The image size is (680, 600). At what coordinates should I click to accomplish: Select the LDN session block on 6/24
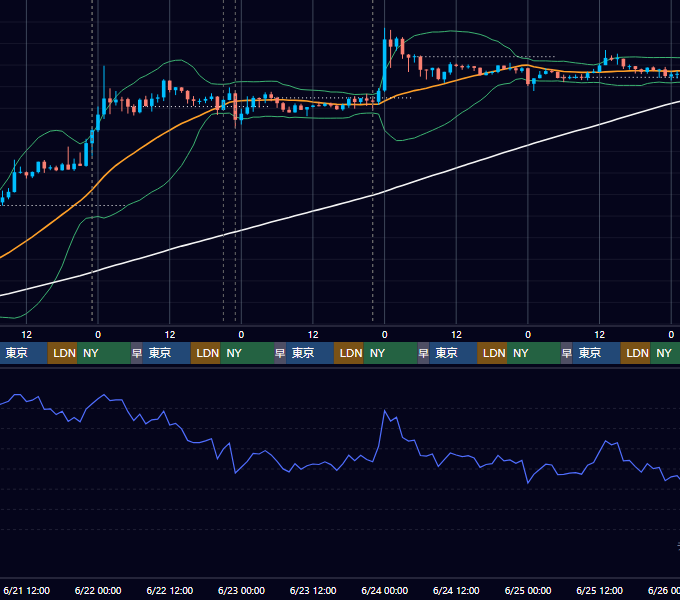pos(492,353)
